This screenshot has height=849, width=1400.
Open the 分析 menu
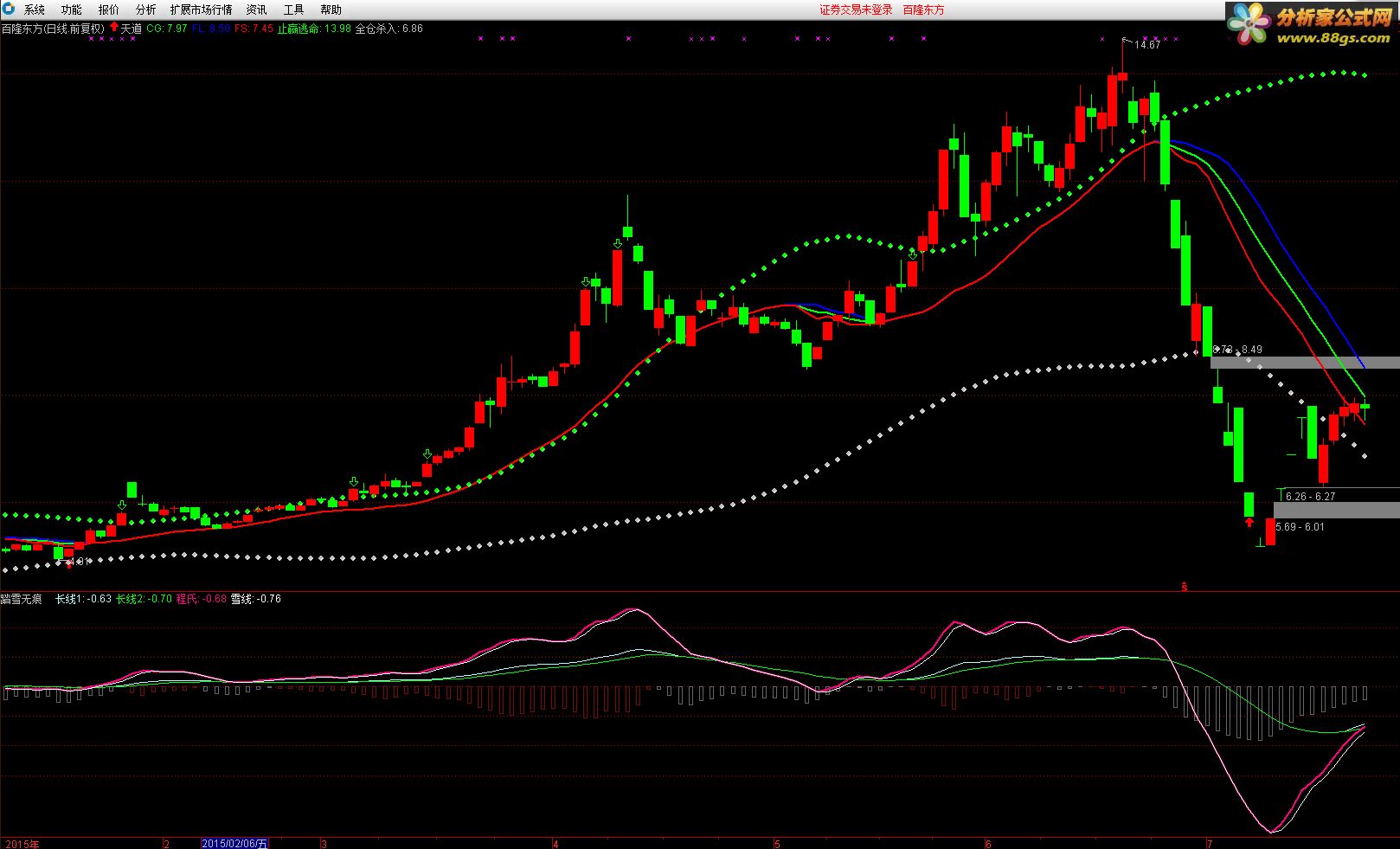(x=146, y=10)
